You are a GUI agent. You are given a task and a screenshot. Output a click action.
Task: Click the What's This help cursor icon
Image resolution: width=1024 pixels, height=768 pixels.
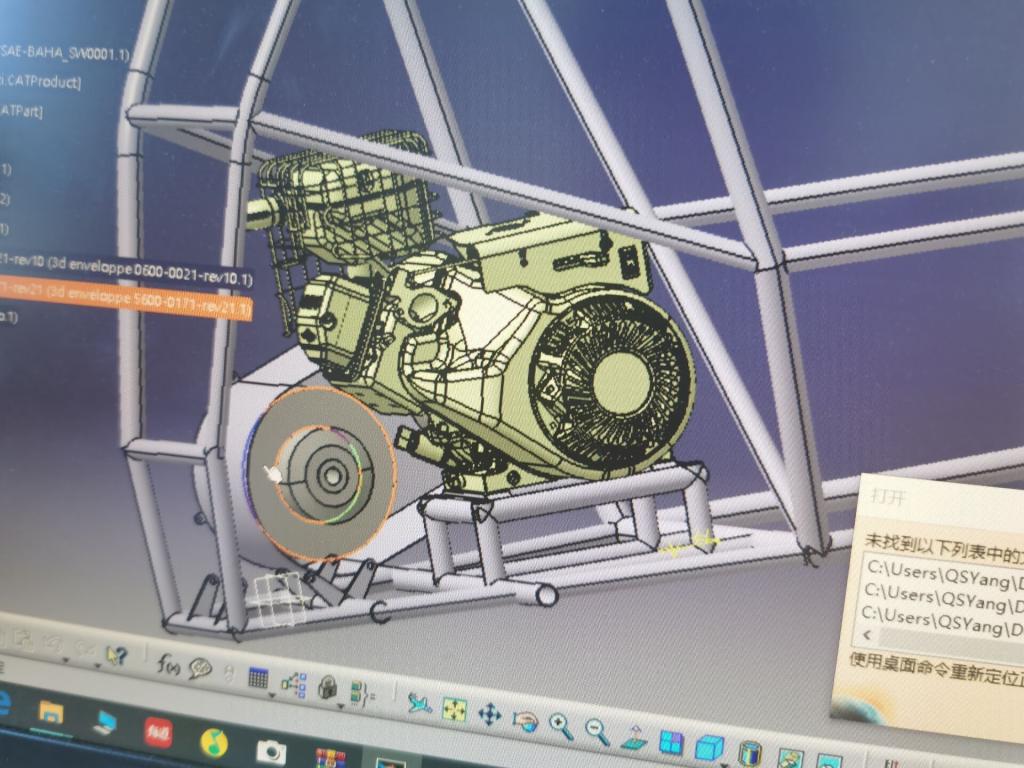[x=116, y=655]
